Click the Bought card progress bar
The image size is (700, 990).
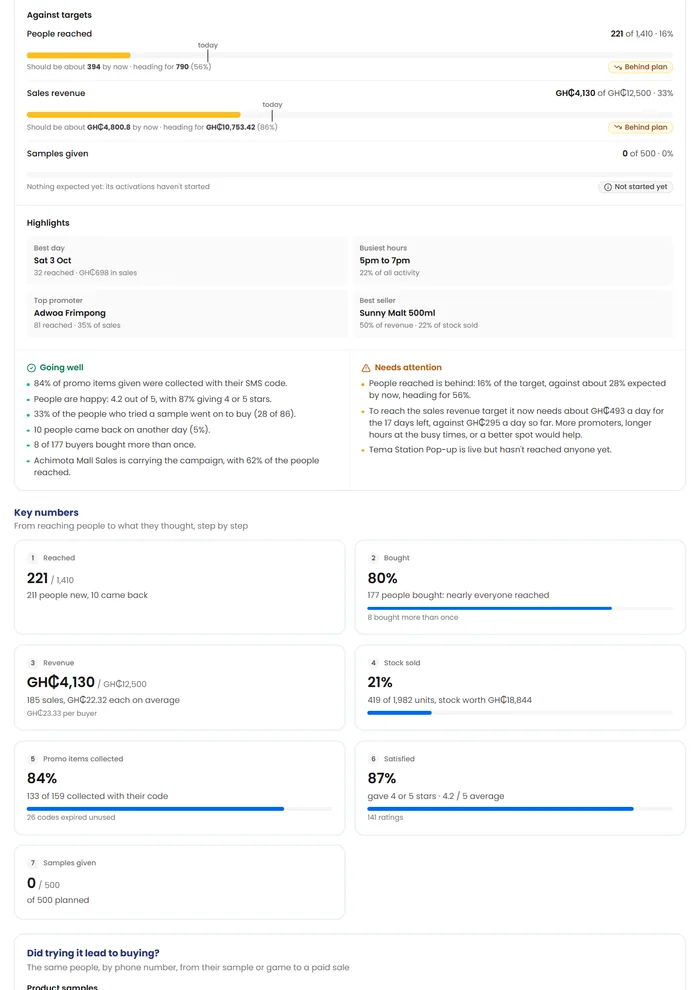coord(520,608)
